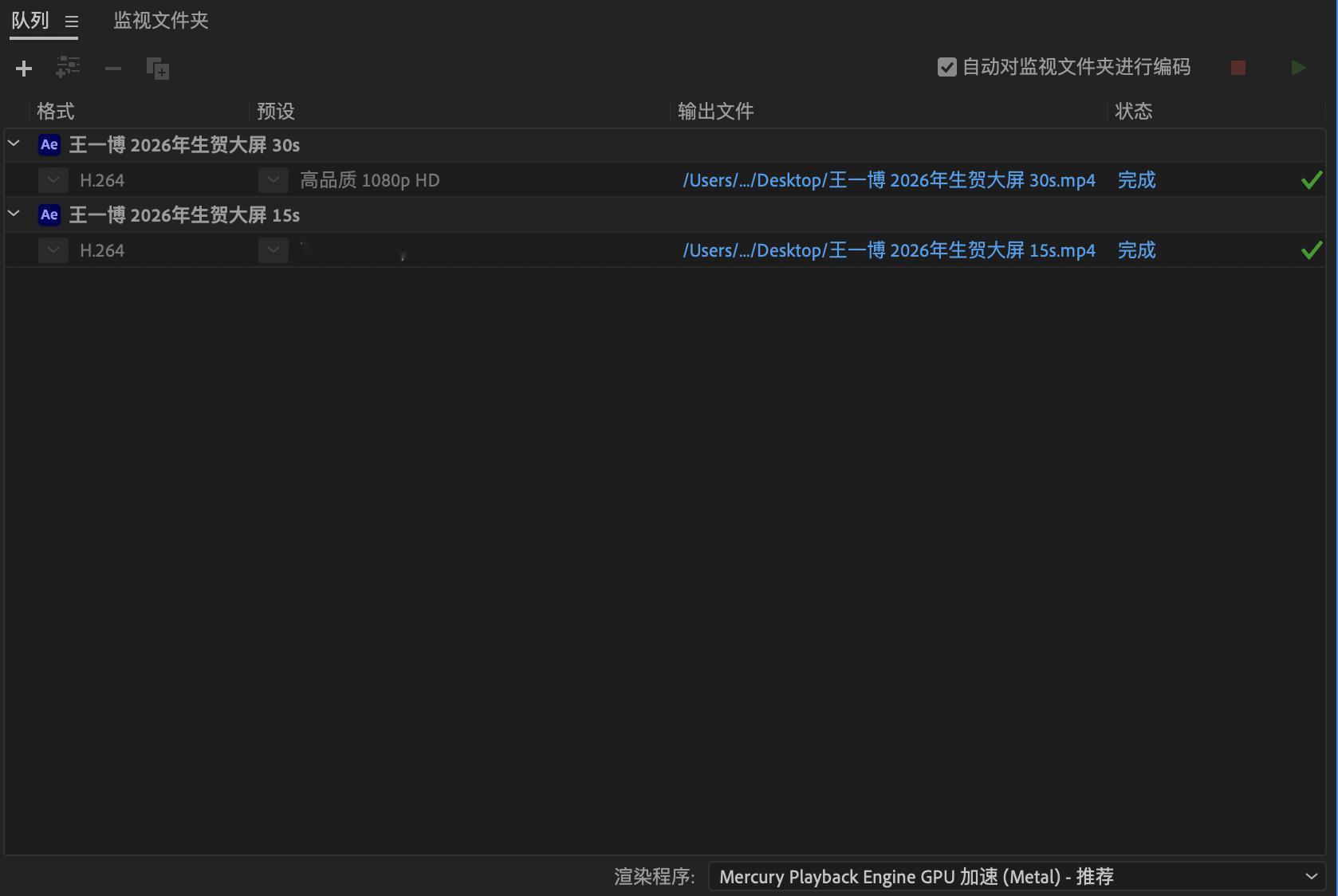Click the green checkmark on the 30s row

coord(1311,180)
